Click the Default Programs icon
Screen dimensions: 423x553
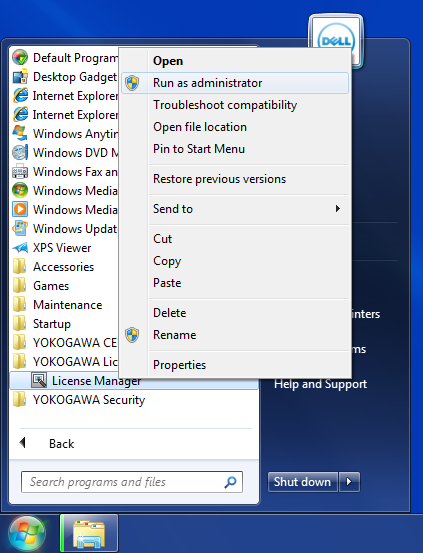coord(20,57)
